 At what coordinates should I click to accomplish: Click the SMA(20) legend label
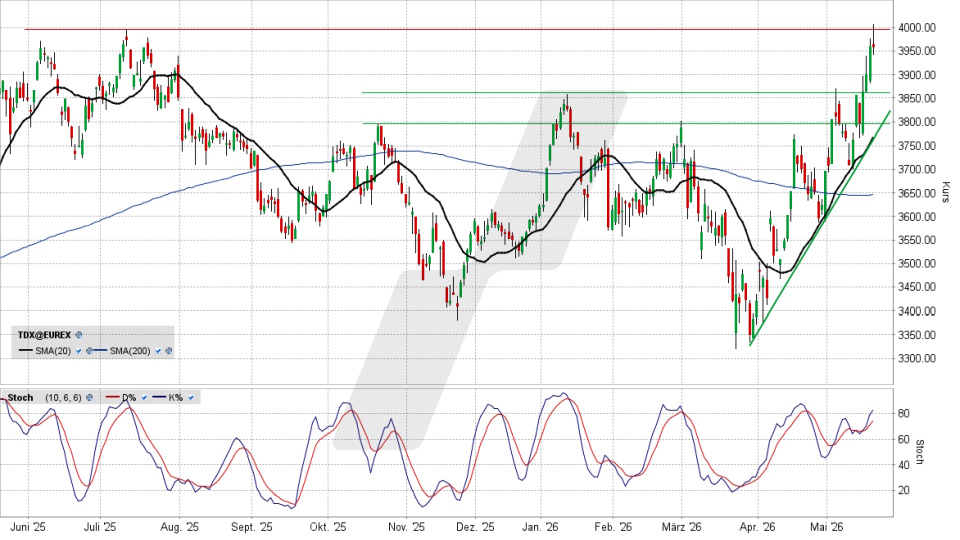(x=53, y=351)
